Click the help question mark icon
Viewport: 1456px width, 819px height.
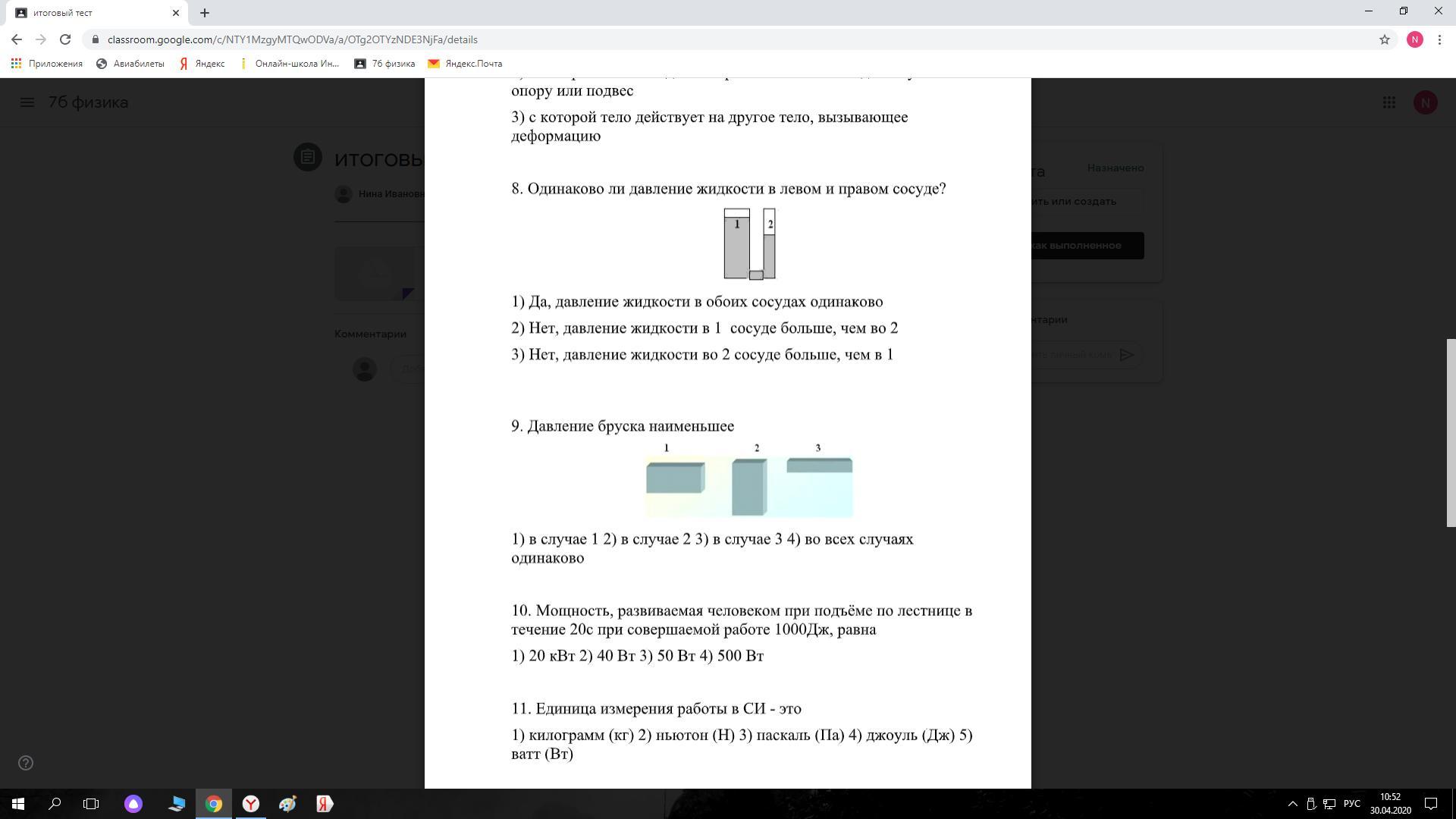click(x=26, y=763)
